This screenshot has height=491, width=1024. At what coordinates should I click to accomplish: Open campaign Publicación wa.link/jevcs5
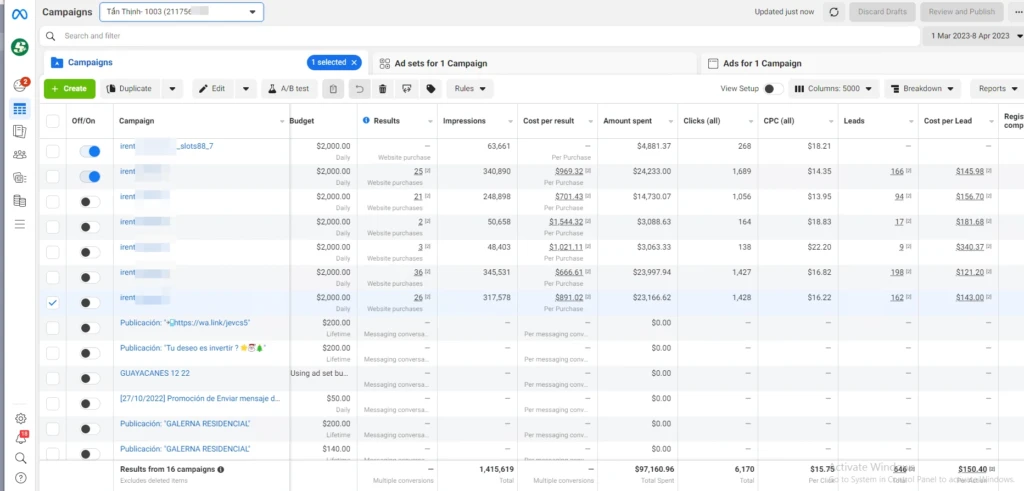185,323
